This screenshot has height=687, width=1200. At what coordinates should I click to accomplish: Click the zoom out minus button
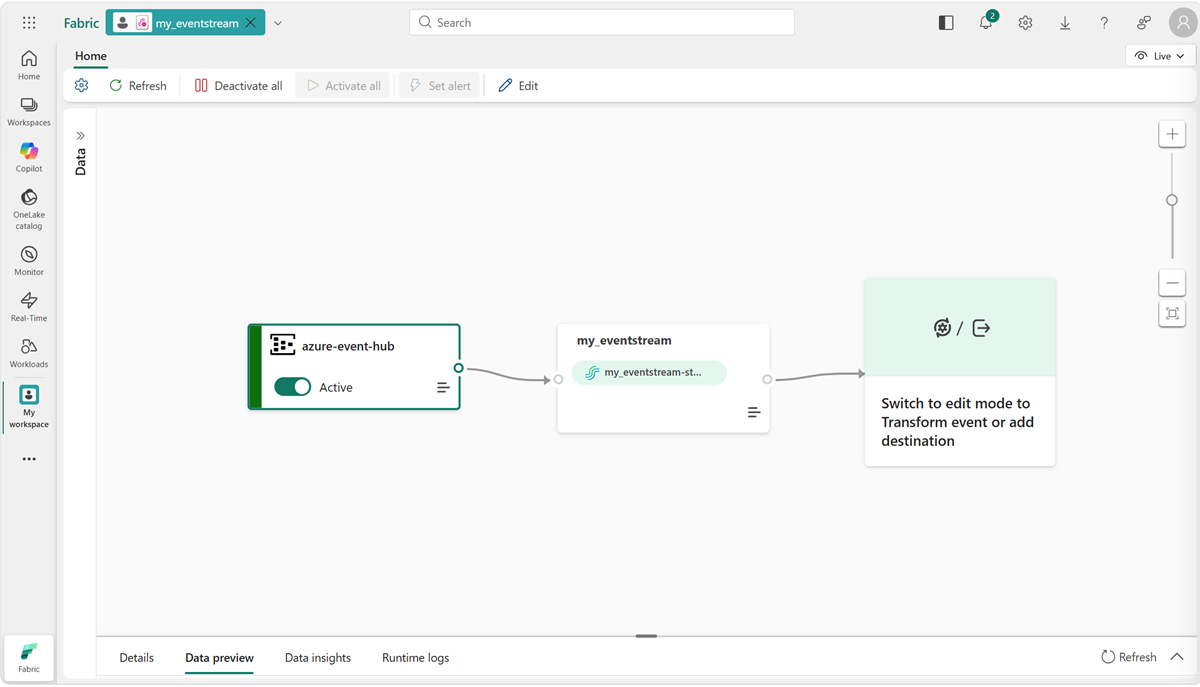(1172, 283)
